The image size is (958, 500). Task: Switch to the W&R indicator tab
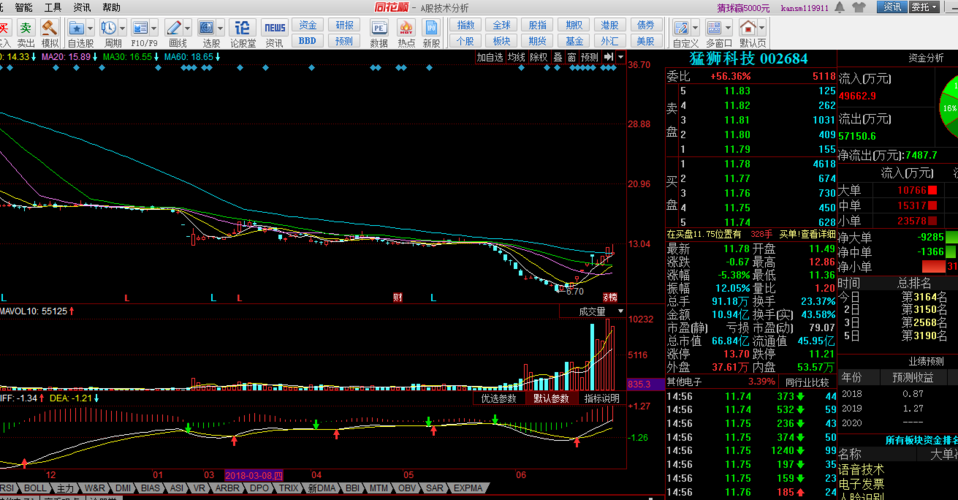pos(95,488)
